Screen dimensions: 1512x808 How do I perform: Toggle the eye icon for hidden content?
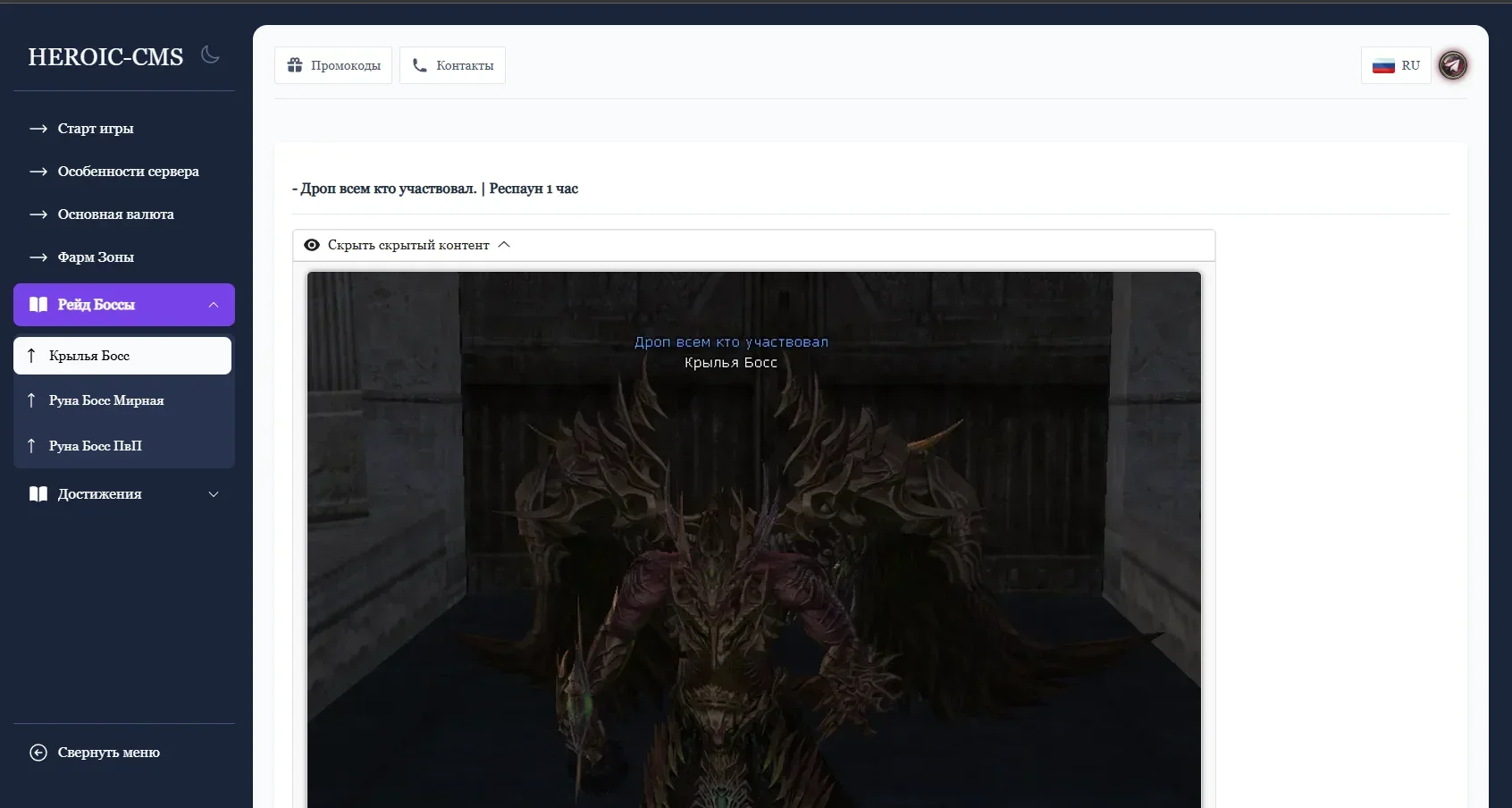coord(312,245)
